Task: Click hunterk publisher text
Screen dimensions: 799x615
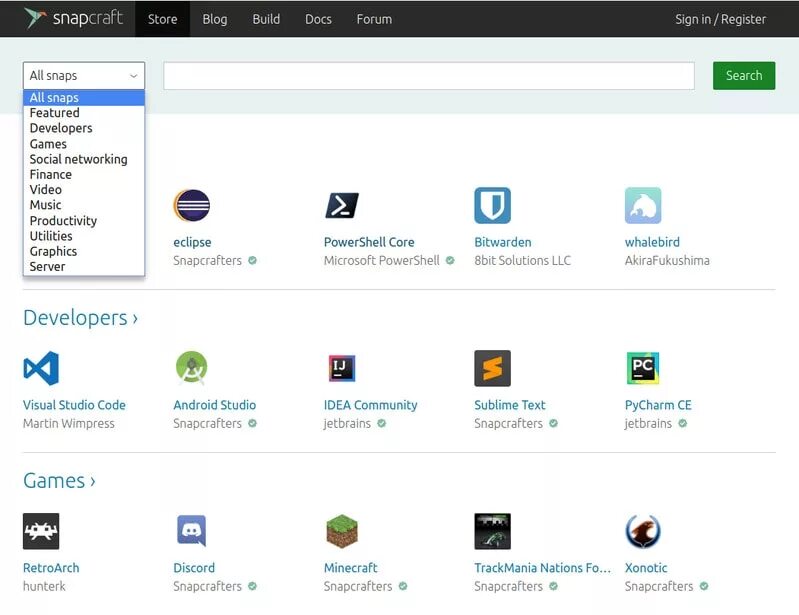Action: point(44,586)
